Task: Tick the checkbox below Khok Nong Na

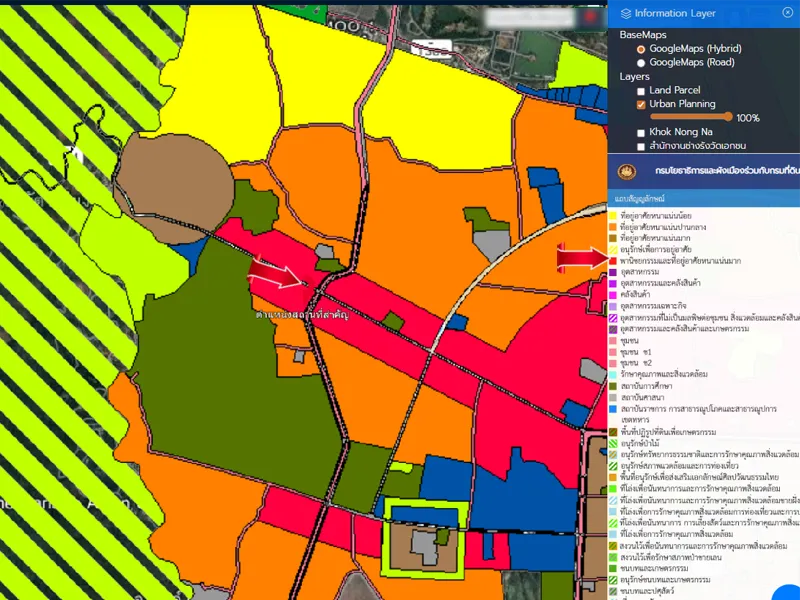Action: [641, 146]
